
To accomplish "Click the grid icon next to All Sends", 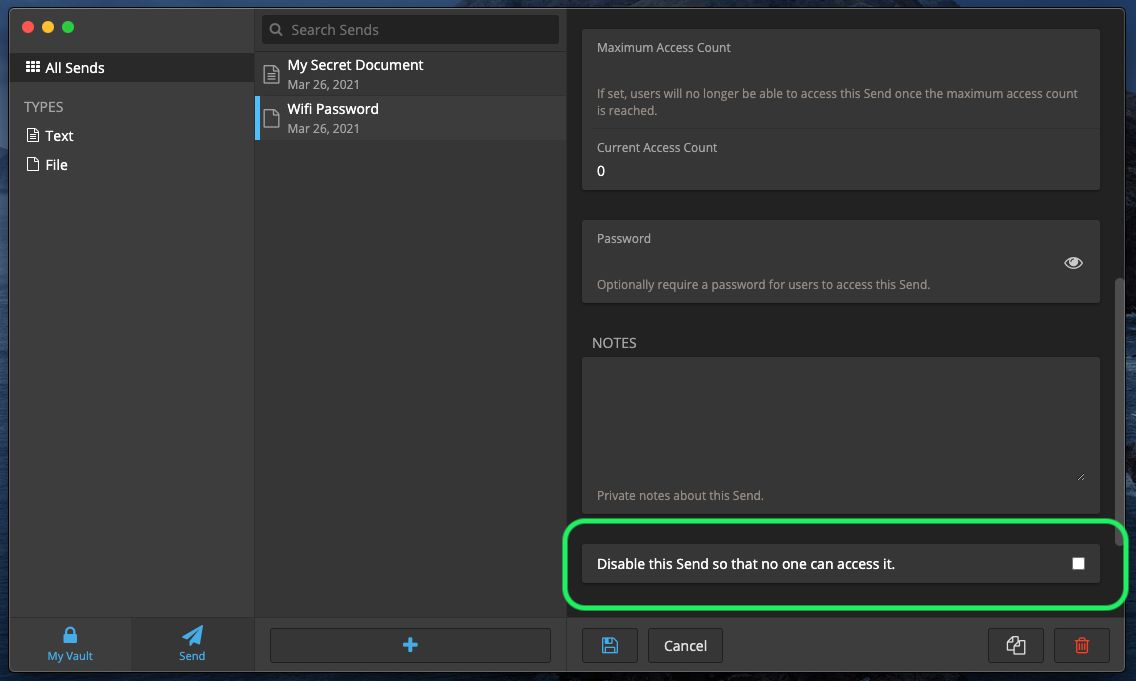I will point(33,67).
